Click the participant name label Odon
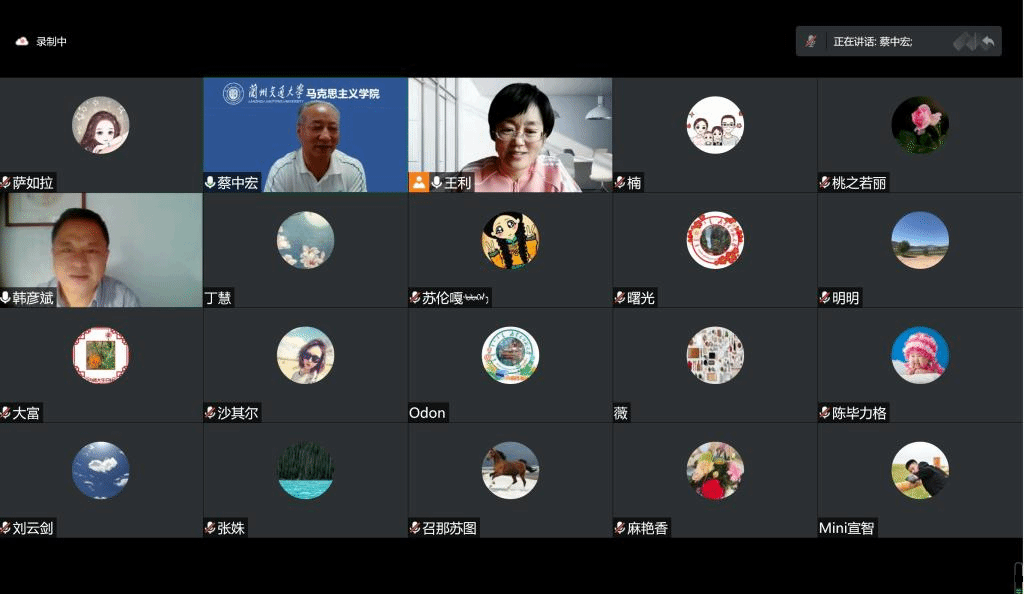The height and width of the screenshot is (594, 1024). coord(427,413)
